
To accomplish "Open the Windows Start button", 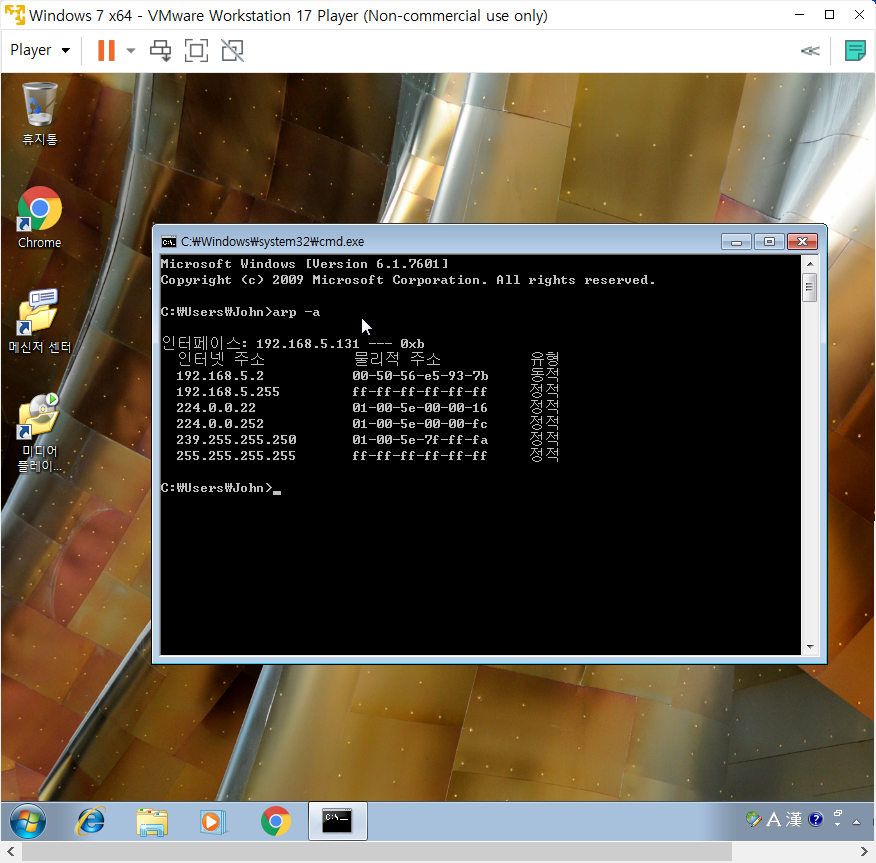I will tap(28, 821).
